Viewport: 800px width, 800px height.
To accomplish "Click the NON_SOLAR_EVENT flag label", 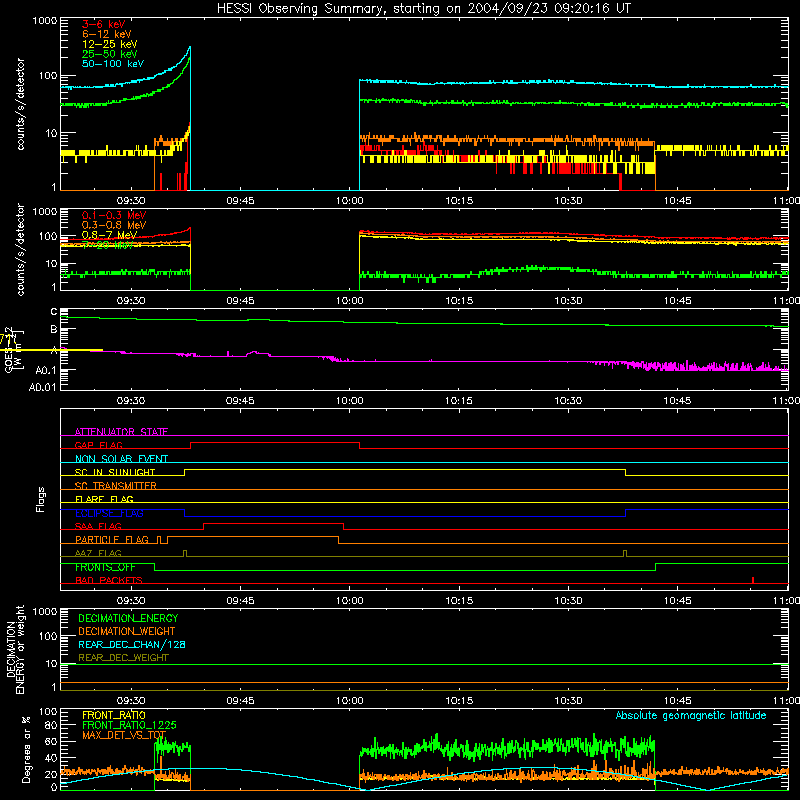I will click(x=121, y=459).
